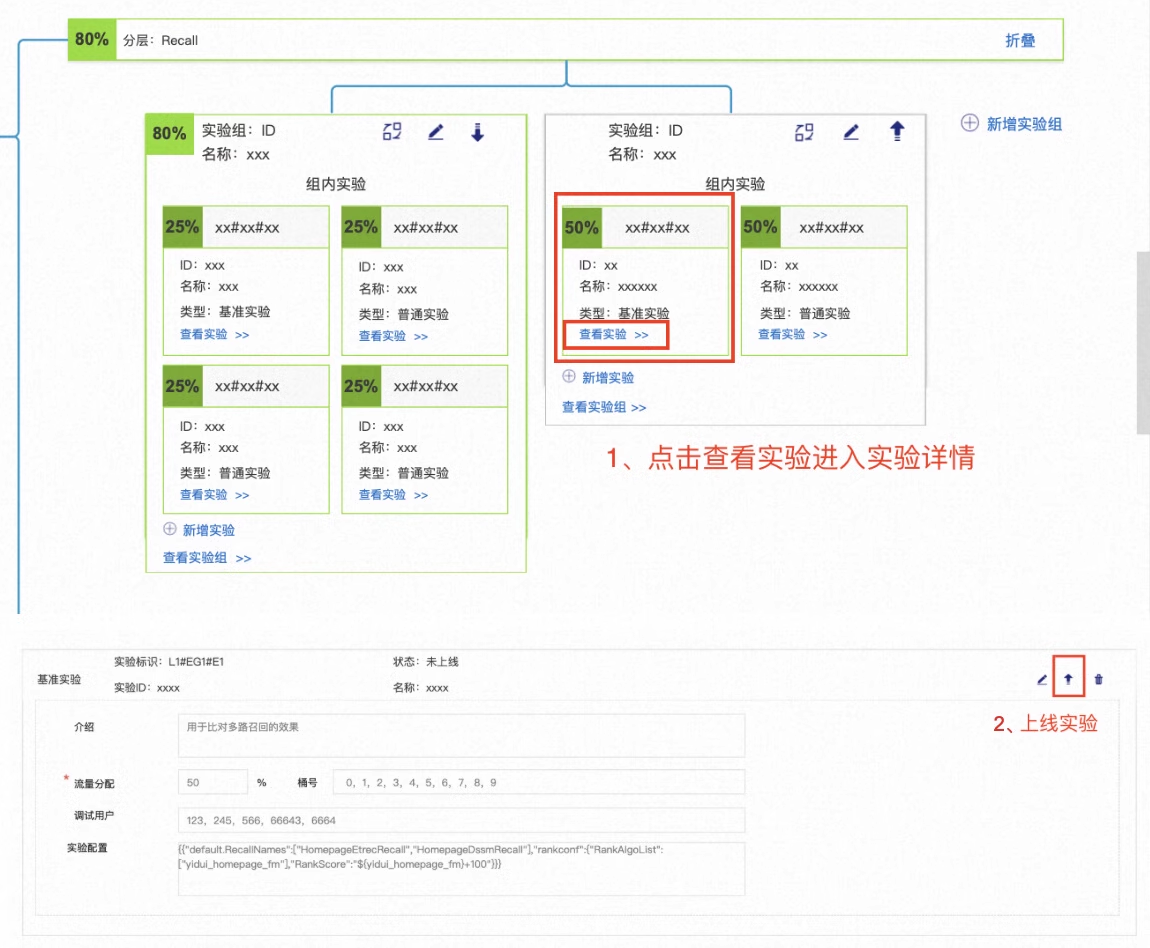Click the 实验配置 JSON text area
Image resolution: width=1150 pixels, height=948 pixels.
click(x=461, y=869)
